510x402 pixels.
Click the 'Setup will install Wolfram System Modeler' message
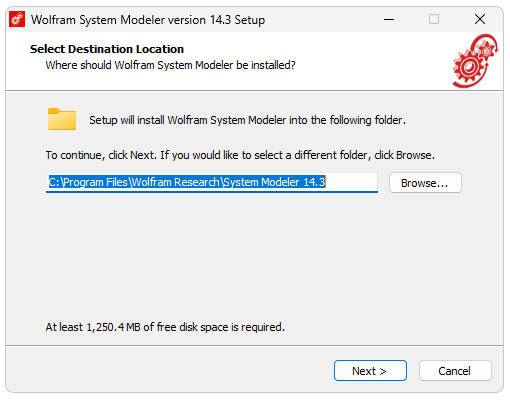tap(247, 120)
